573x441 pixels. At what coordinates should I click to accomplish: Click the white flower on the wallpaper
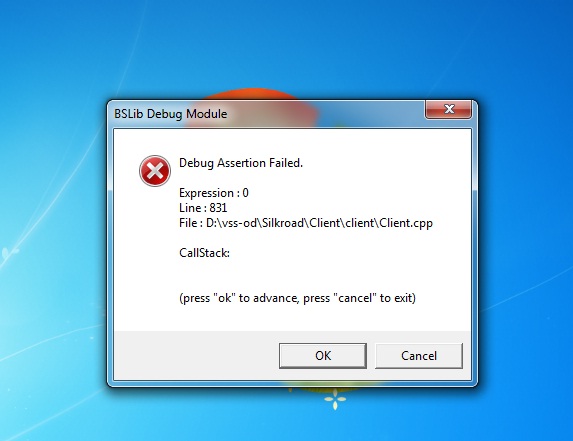point(335,398)
